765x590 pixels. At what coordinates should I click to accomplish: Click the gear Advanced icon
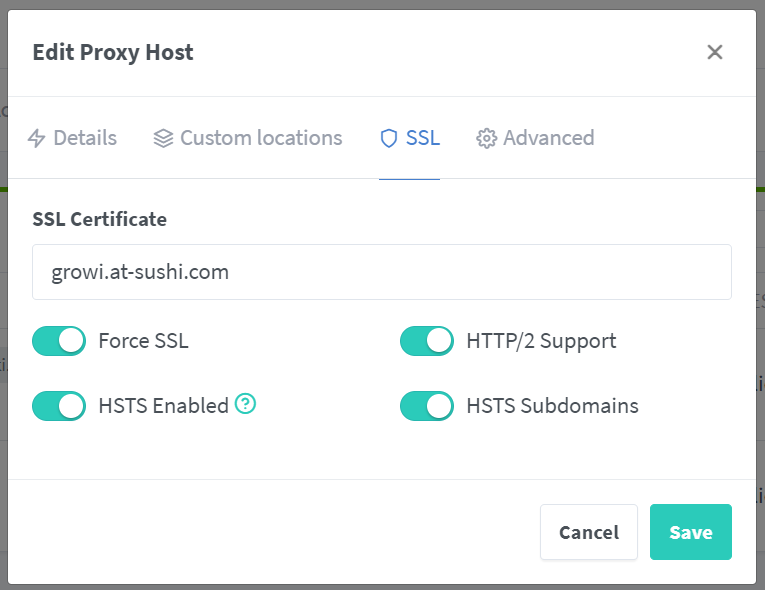[x=486, y=138]
